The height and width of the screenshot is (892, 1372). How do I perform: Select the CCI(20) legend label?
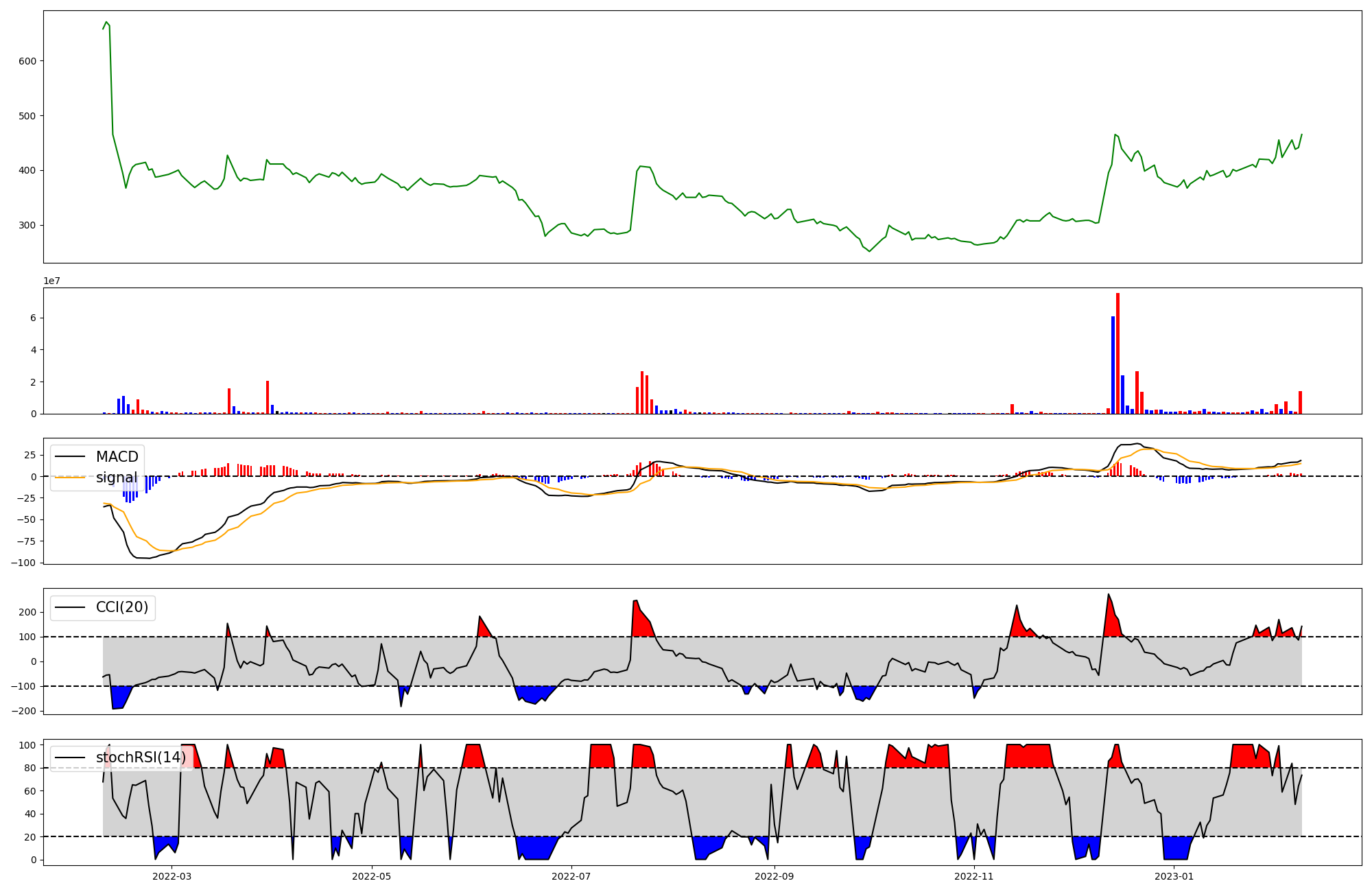coord(122,607)
